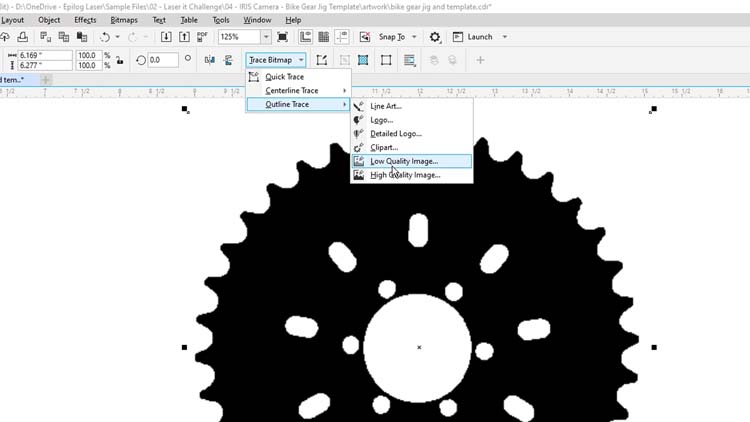Click the object height field 6.277
Viewport: 750px width, 422px height.
(x=45, y=66)
